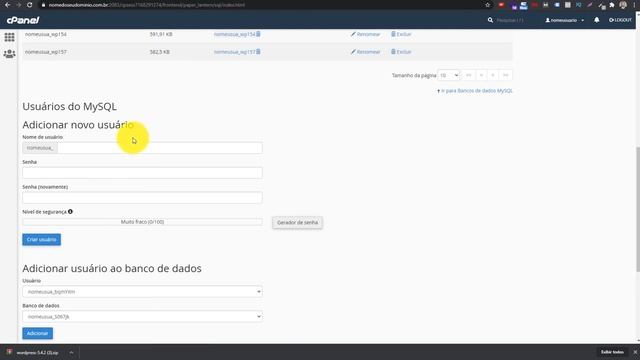Screen dimensions: 640x360
Task: Rename the nomeusua_wp154 database
Action: coord(365,34)
